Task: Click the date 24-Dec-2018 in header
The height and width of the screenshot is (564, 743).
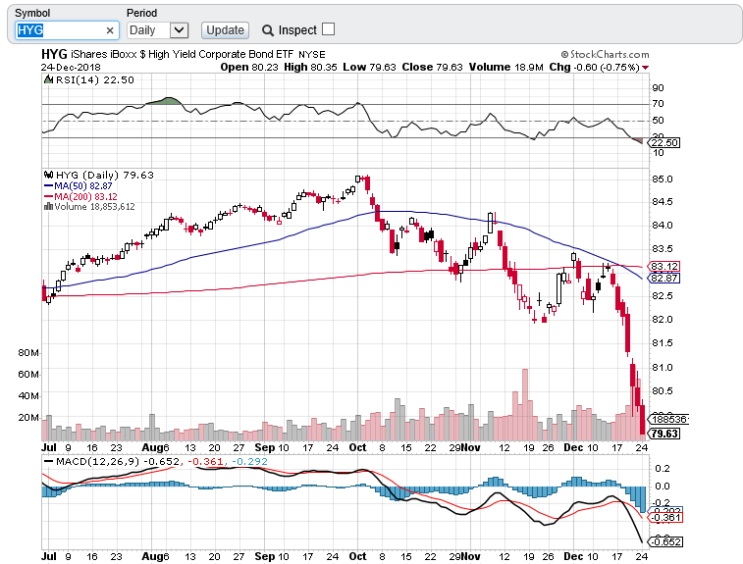Action: pos(71,67)
